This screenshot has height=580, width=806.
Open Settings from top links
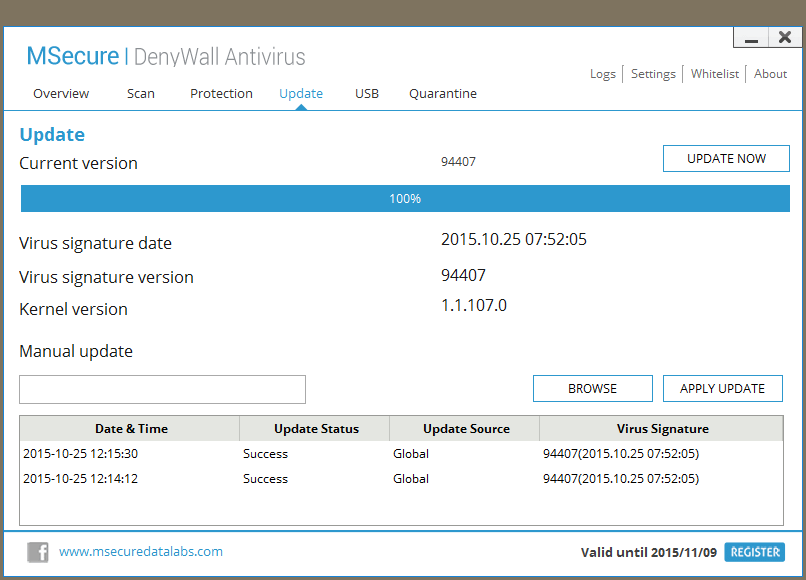point(653,74)
